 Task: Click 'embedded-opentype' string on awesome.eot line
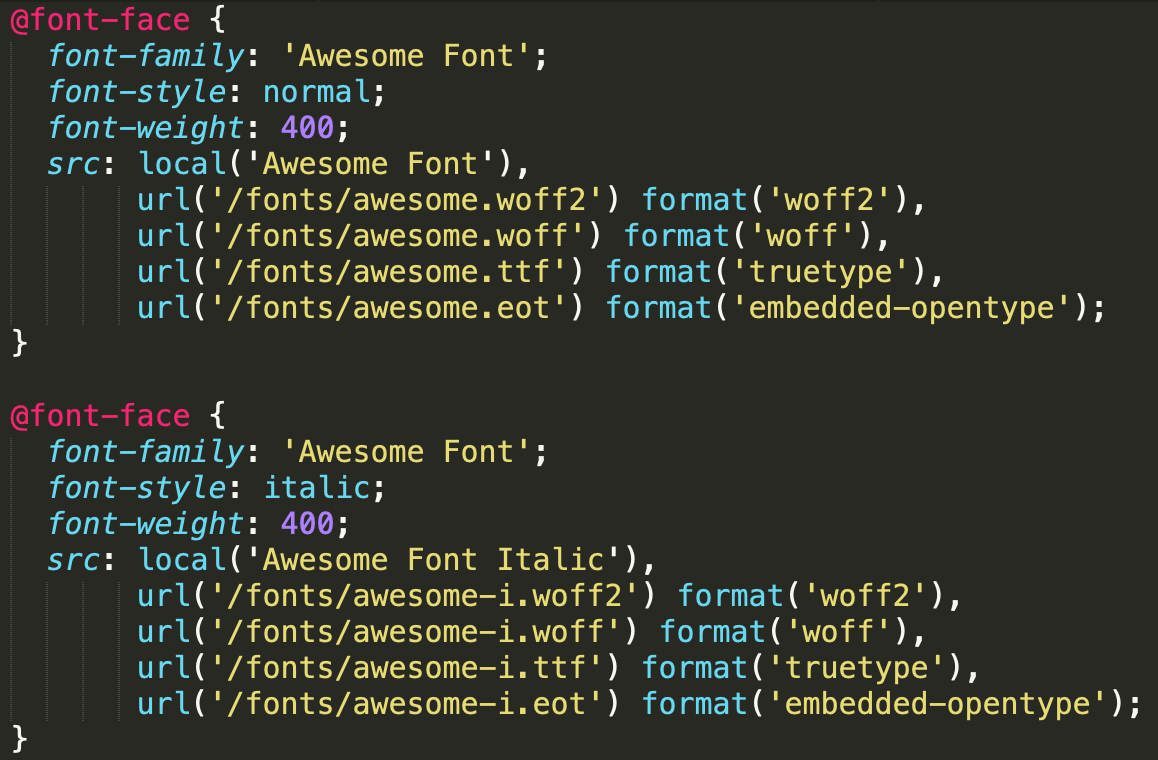[902, 308]
